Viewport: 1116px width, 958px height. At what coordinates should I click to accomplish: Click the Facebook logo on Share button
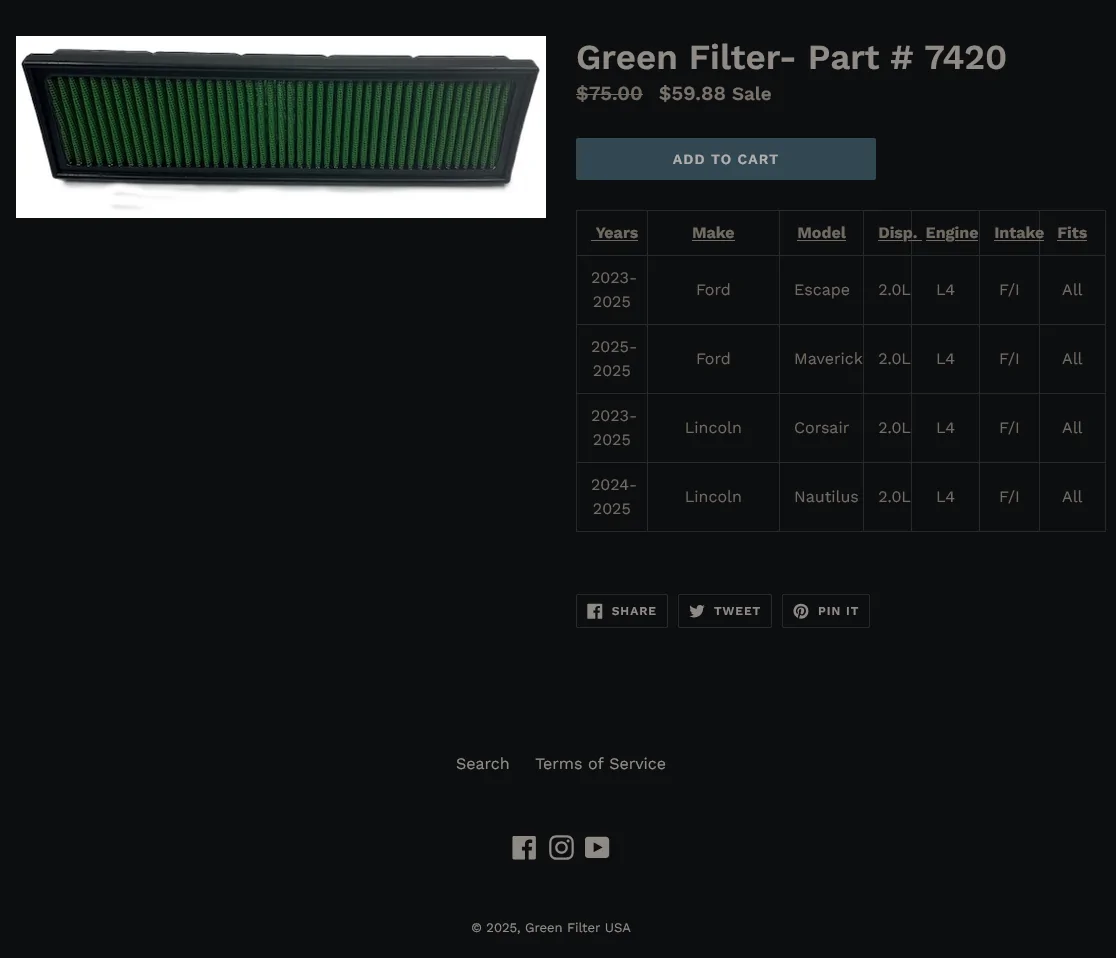pyautogui.click(x=595, y=611)
